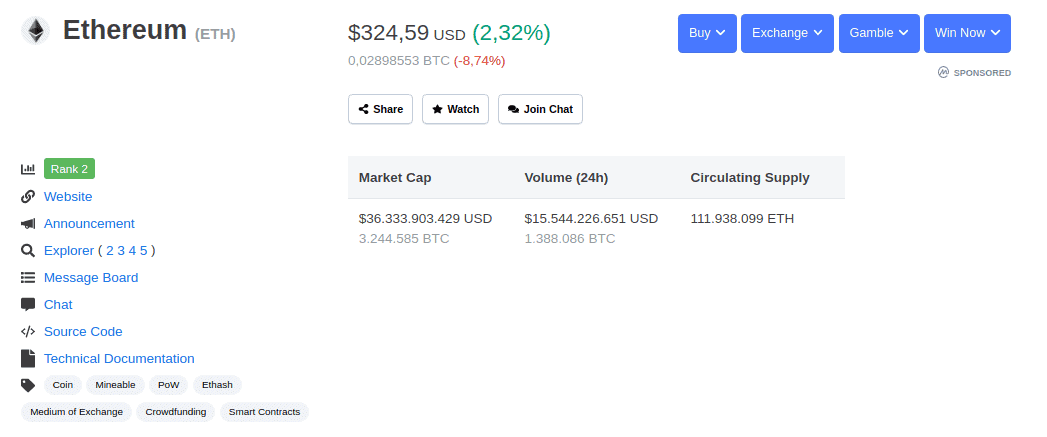
Task: Open the Source Code link
Action: 83,331
